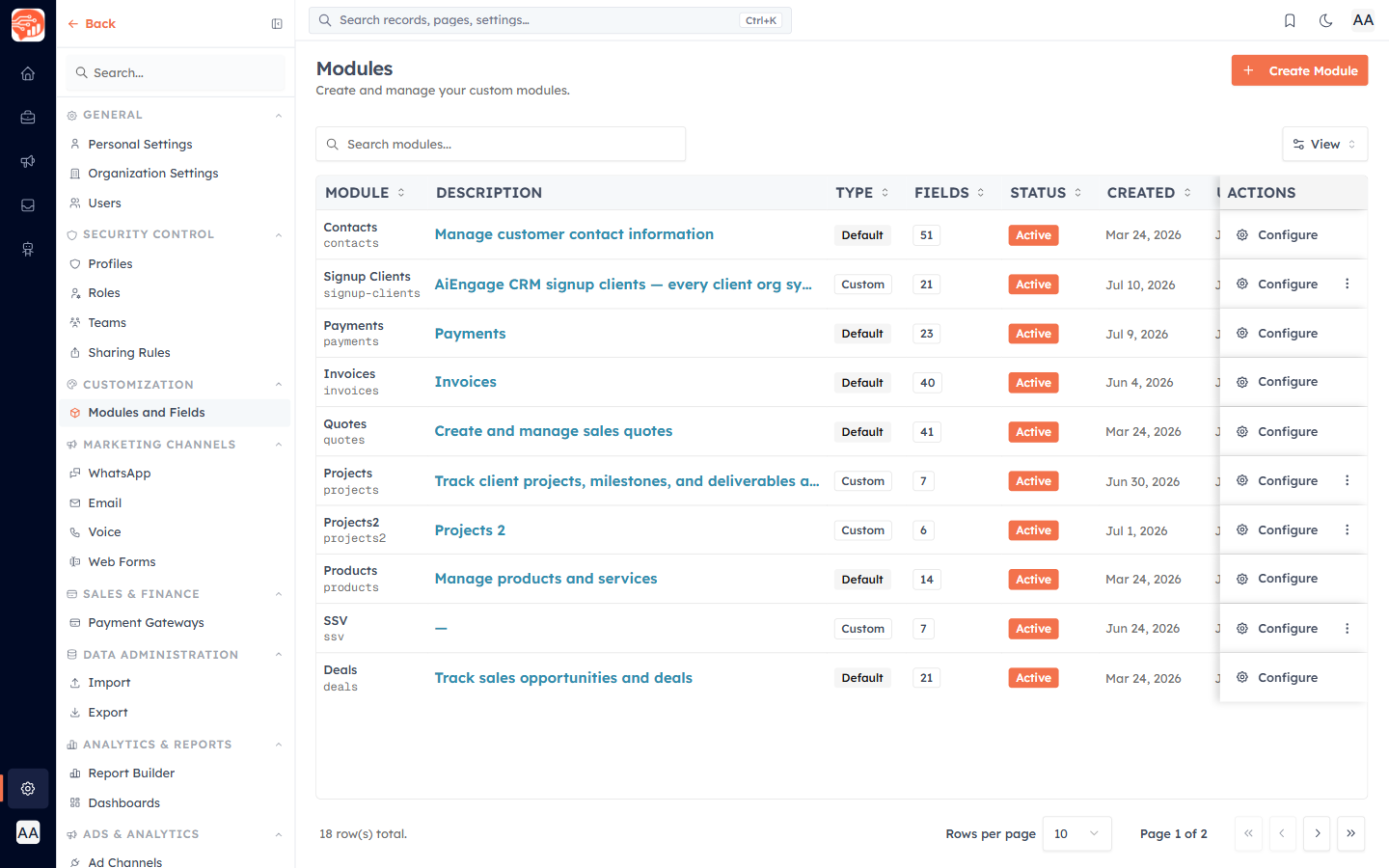Sort by the CREATED column
The image size is (1389, 868).
tap(1149, 193)
